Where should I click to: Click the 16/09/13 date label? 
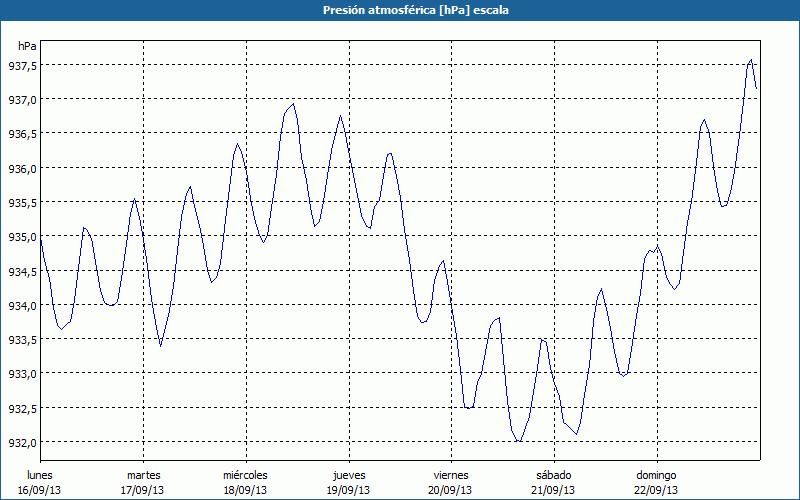40,490
